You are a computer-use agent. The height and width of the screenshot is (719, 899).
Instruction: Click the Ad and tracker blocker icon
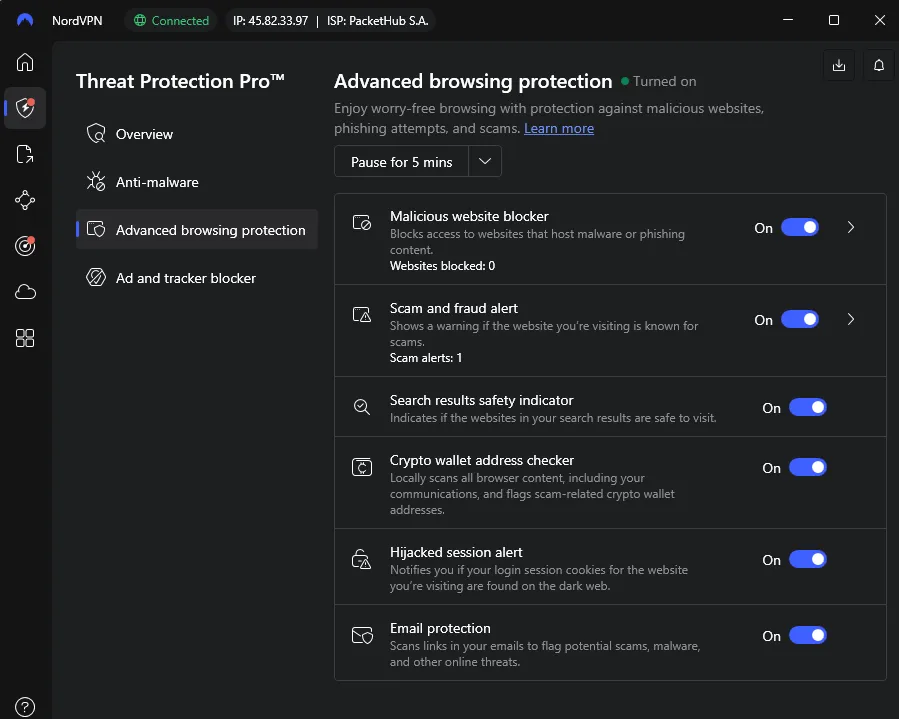click(96, 278)
